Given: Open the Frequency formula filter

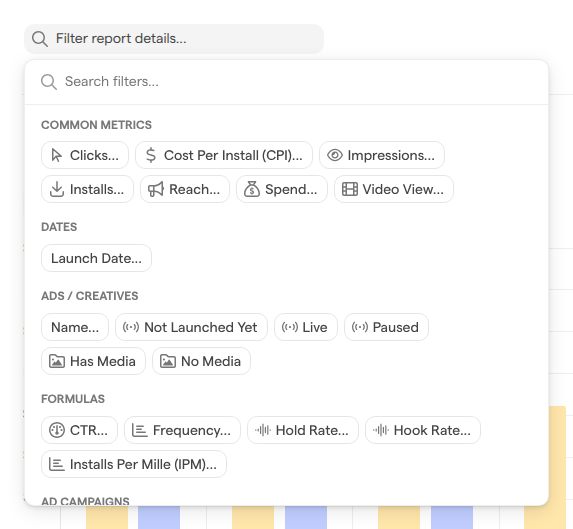Looking at the screenshot, I should 182,430.
